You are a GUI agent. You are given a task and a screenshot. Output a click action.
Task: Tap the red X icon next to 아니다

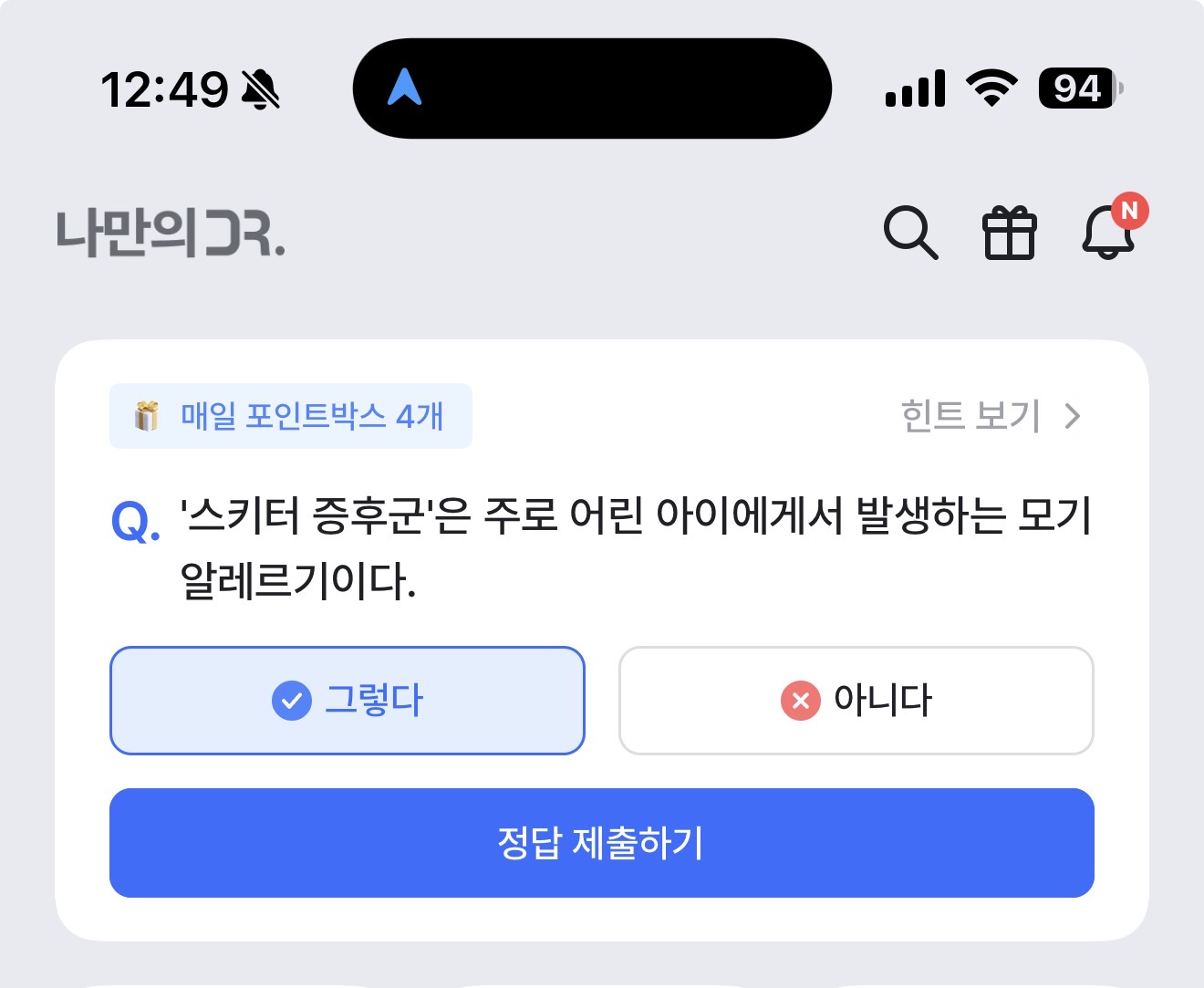click(x=800, y=701)
